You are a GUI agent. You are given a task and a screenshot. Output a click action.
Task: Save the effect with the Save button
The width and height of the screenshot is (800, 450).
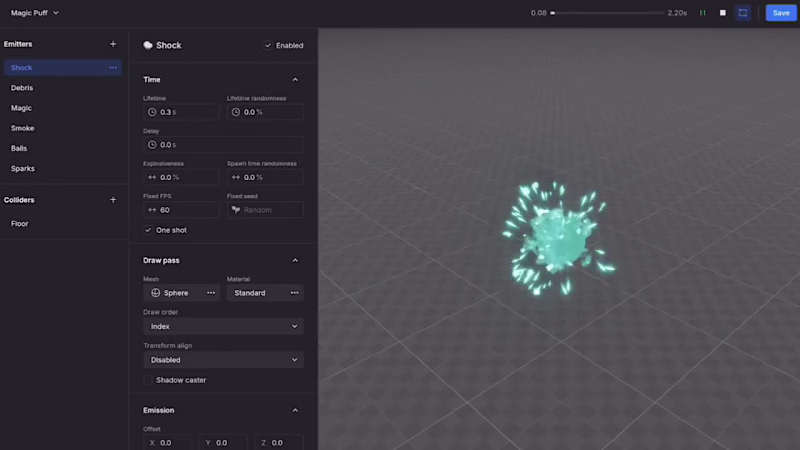click(781, 13)
